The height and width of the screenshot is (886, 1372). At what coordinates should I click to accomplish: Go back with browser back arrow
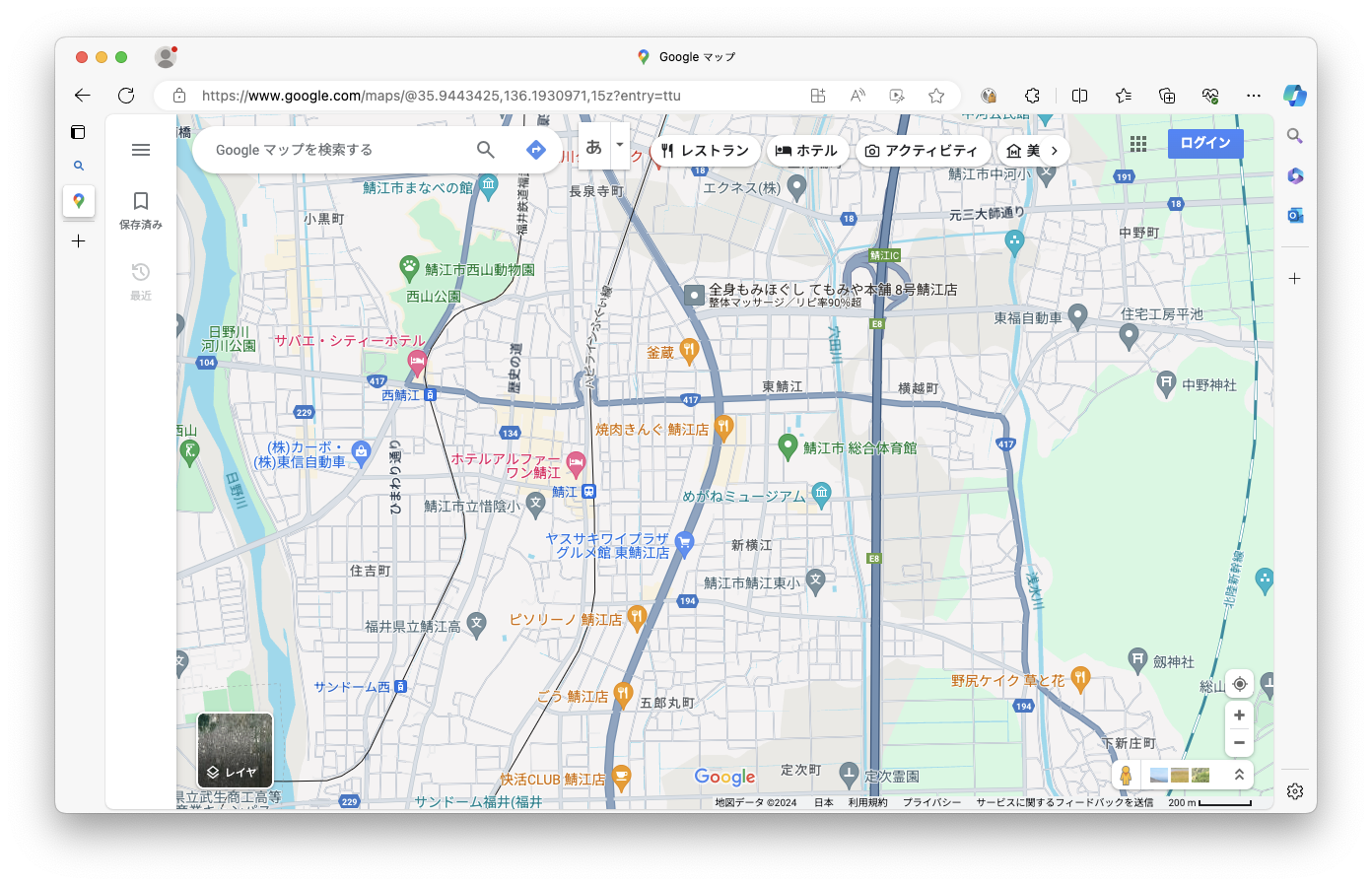(83, 96)
